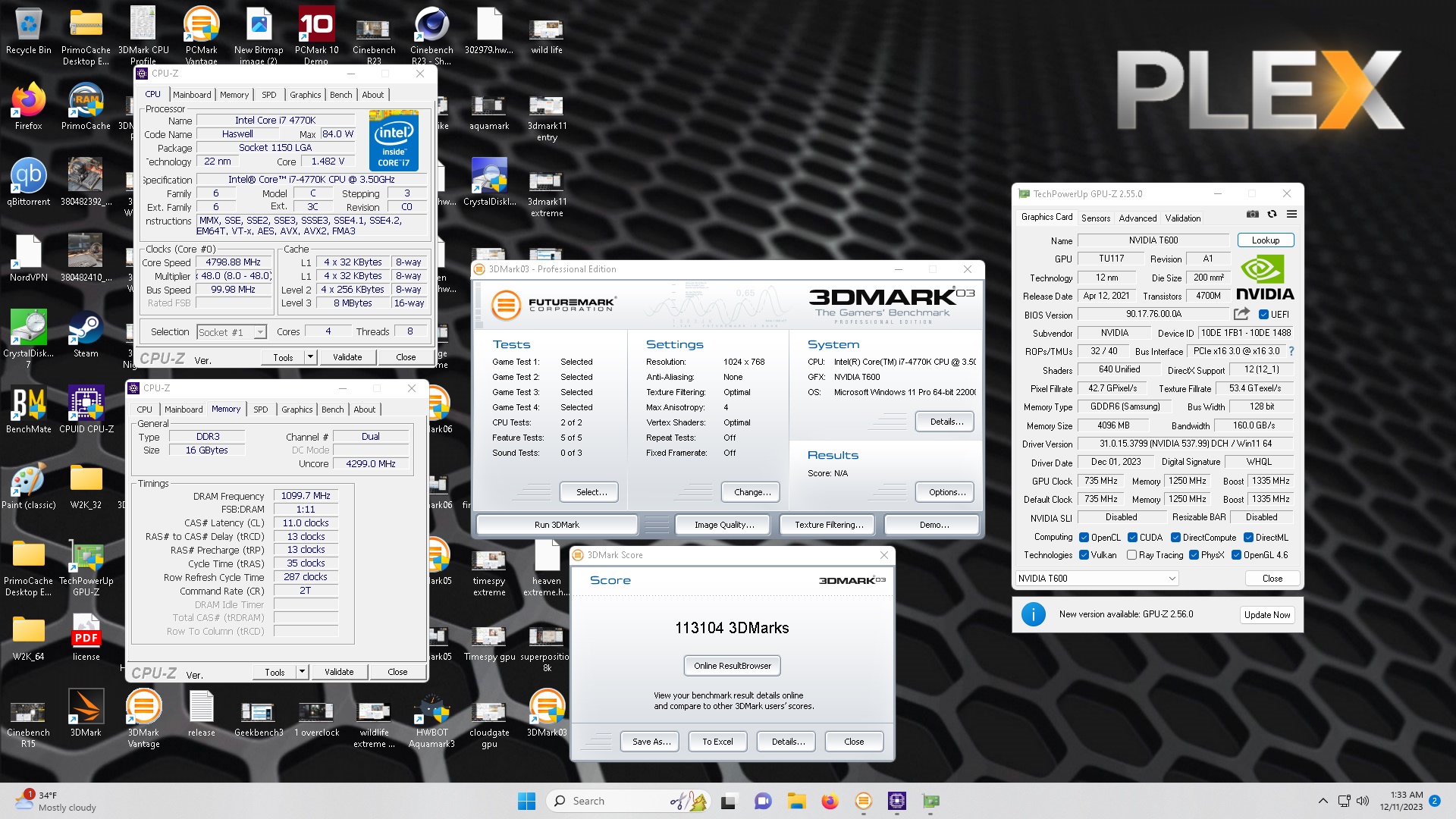Screen dimensions: 1456x819
Task: Open Steam desktop icon
Action: [x=86, y=334]
